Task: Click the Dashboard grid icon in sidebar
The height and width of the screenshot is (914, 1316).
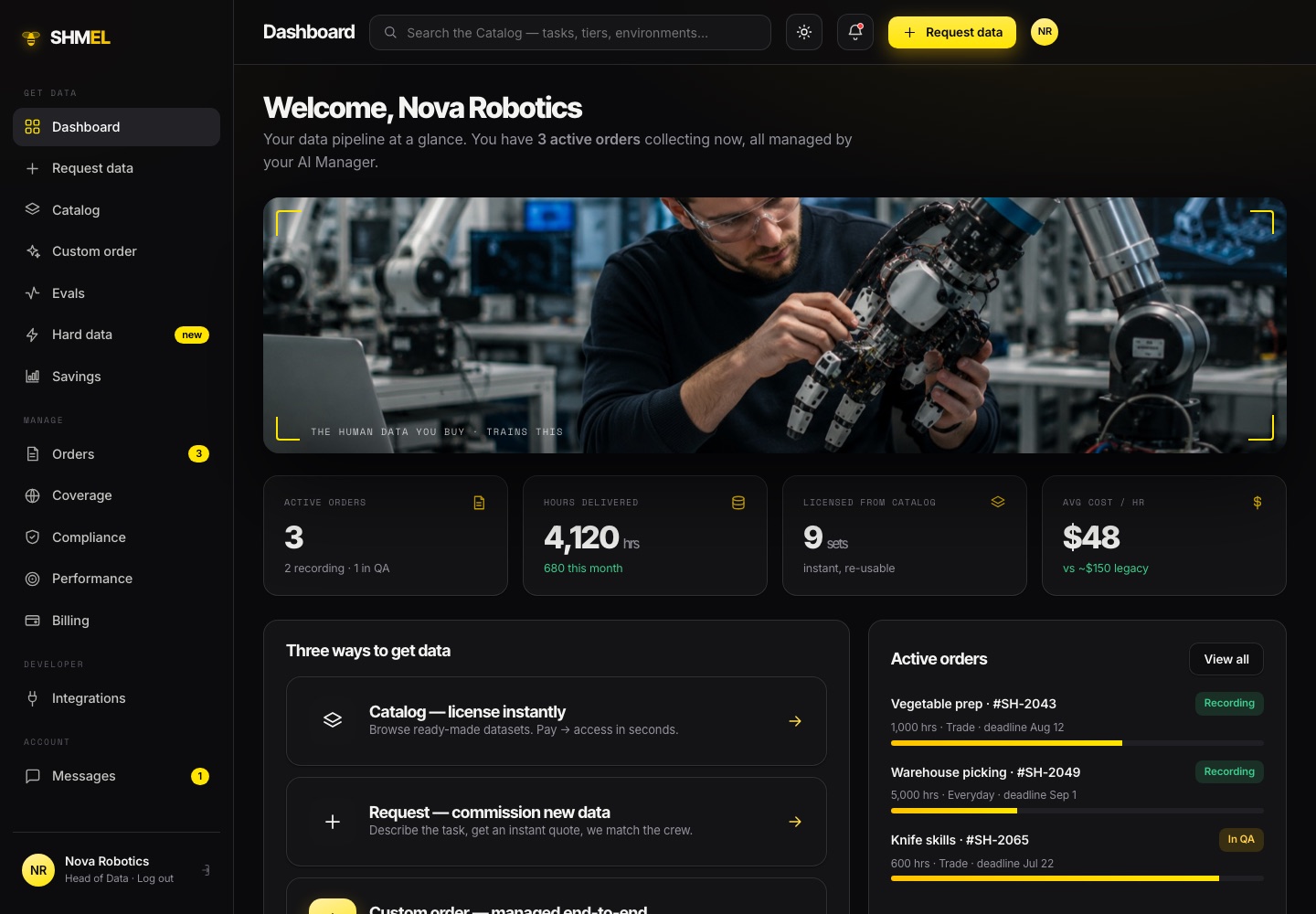Action: click(33, 127)
